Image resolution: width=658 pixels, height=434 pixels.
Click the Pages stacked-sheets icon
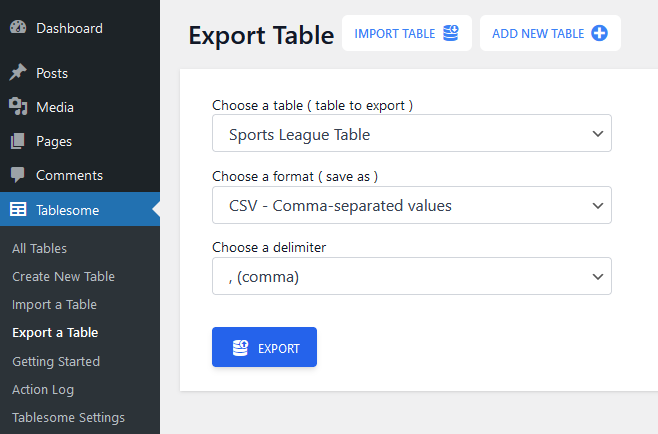click(18, 141)
